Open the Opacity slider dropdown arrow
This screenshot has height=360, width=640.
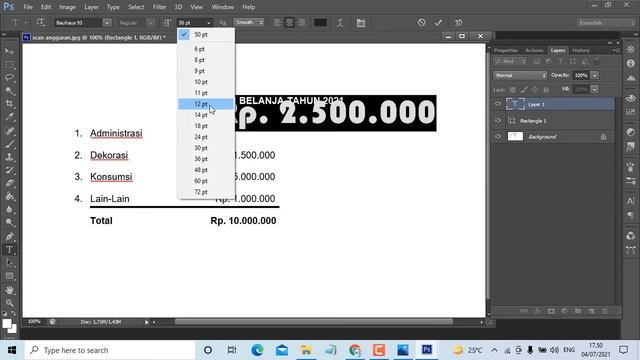595,76
